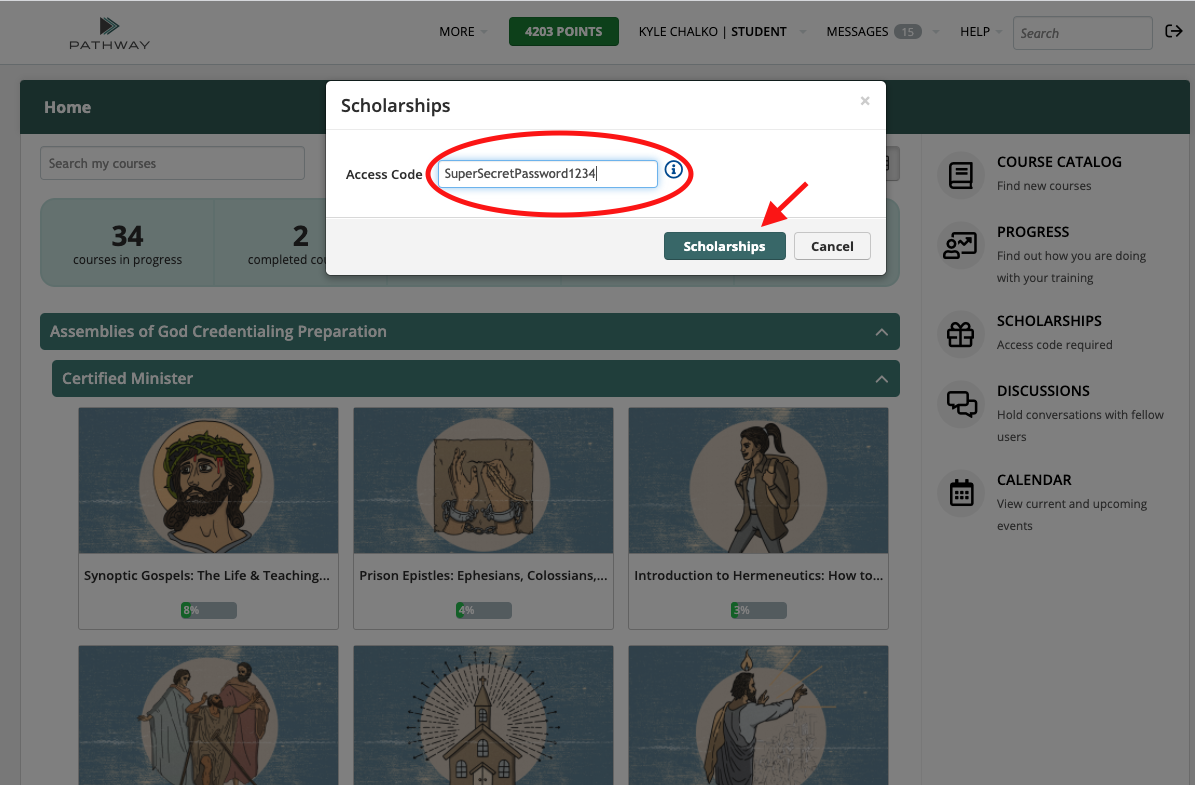Click the 8% progress bar
Image resolution: width=1195 pixels, height=785 pixels.
click(x=209, y=610)
